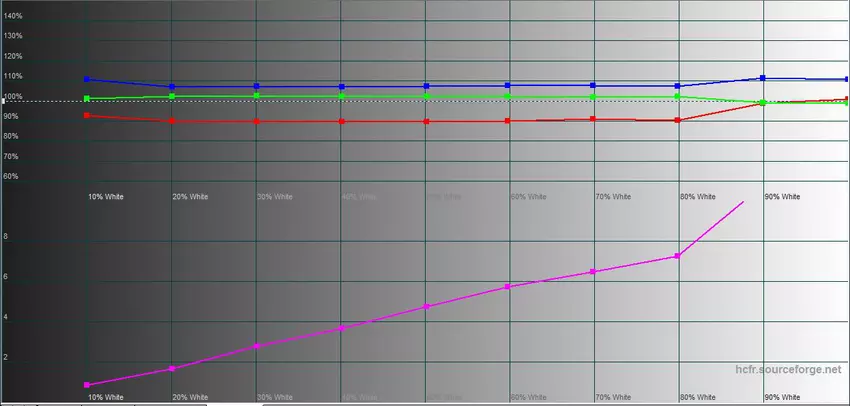Click the green data point at 60% White

[x=508, y=97]
